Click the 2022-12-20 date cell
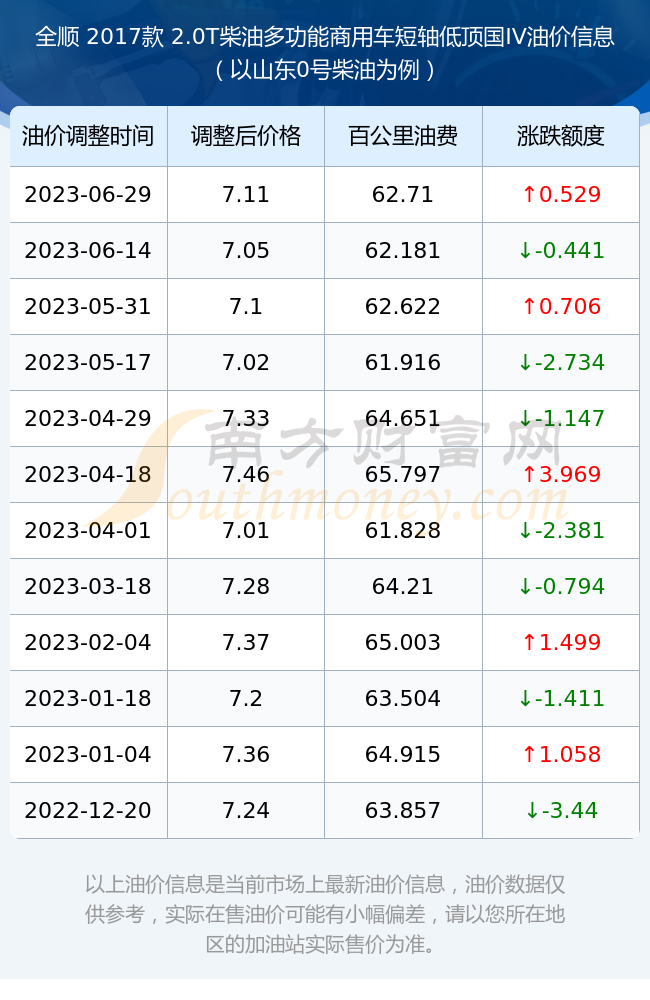This screenshot has width=650, height=1000. 88,811
